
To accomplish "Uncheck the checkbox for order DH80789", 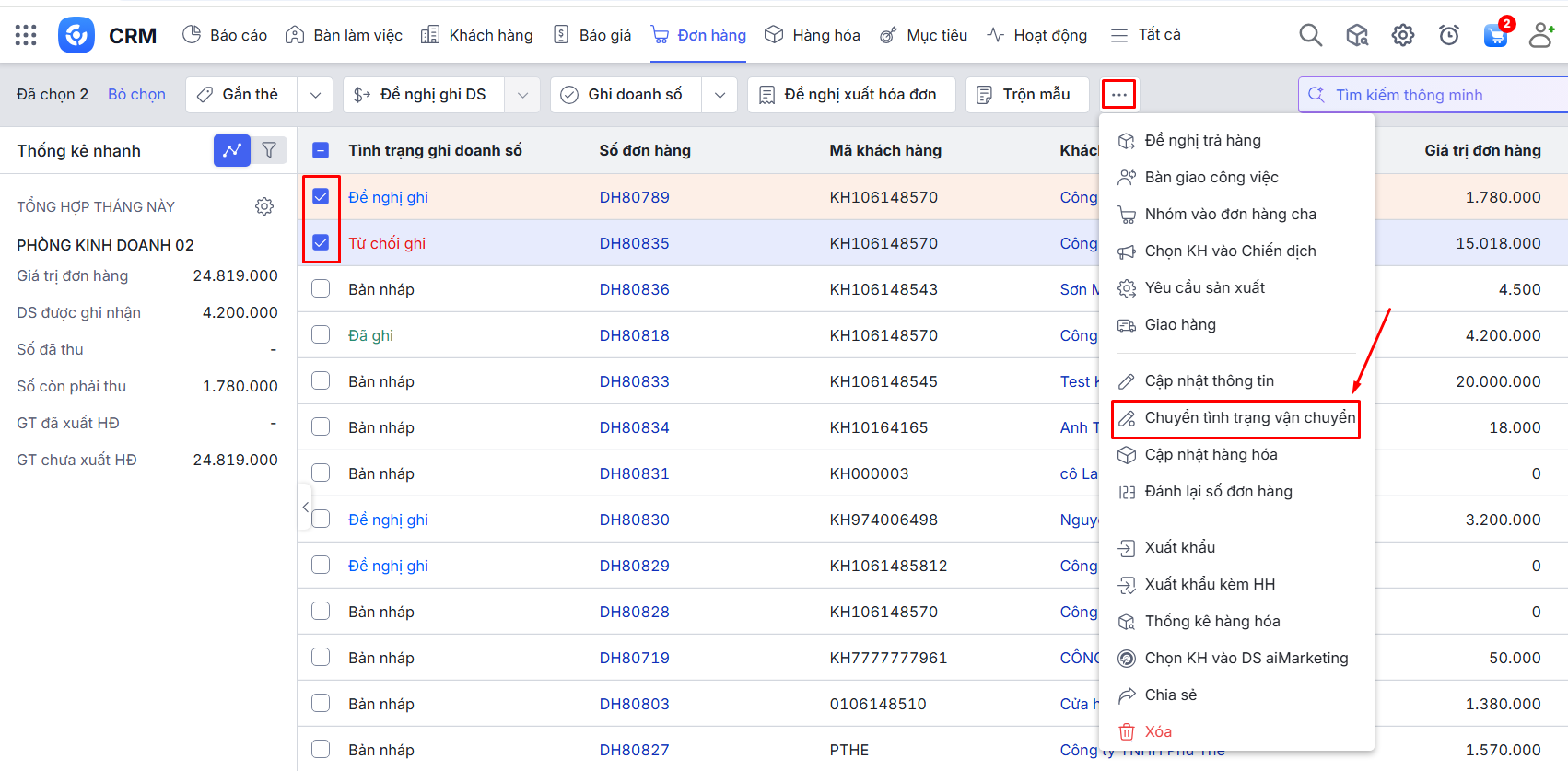I will [x=321, y=196].
